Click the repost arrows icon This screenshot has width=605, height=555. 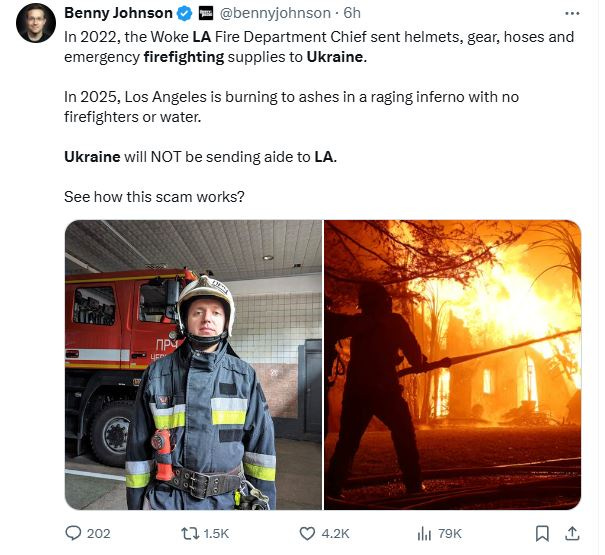(x=190, y=534)
